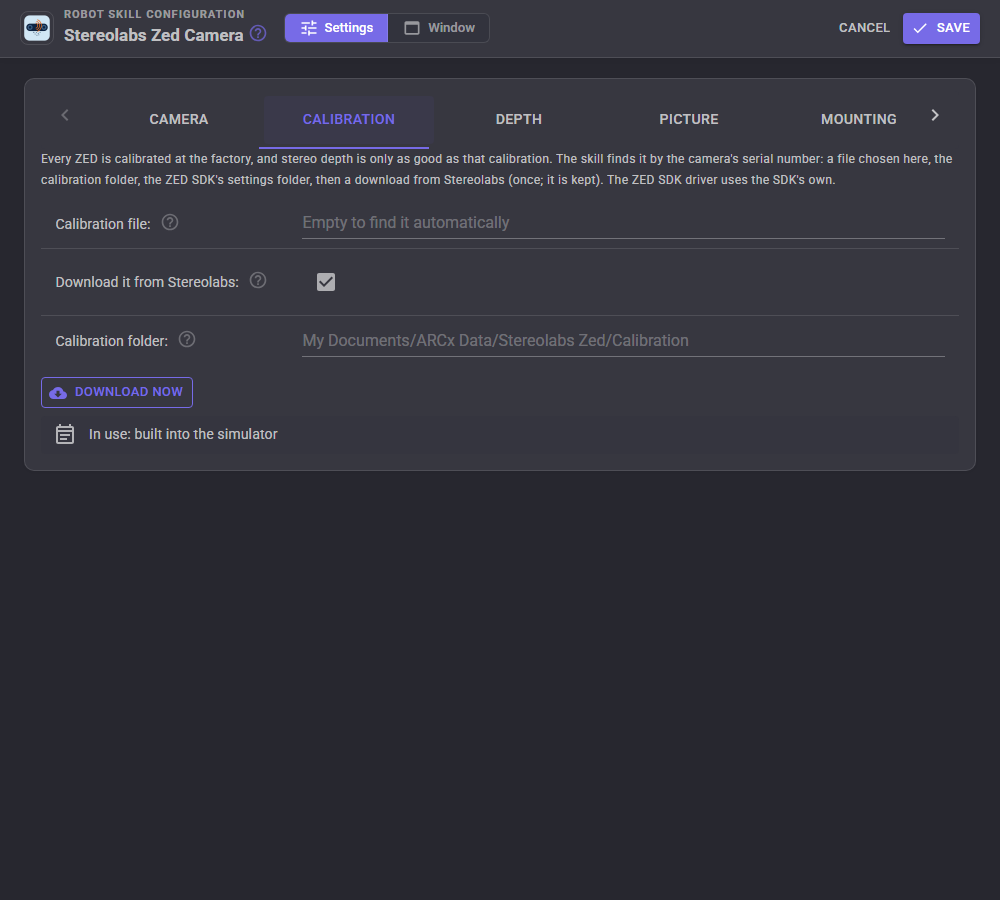Open the Depth tab

click(518, 119)
